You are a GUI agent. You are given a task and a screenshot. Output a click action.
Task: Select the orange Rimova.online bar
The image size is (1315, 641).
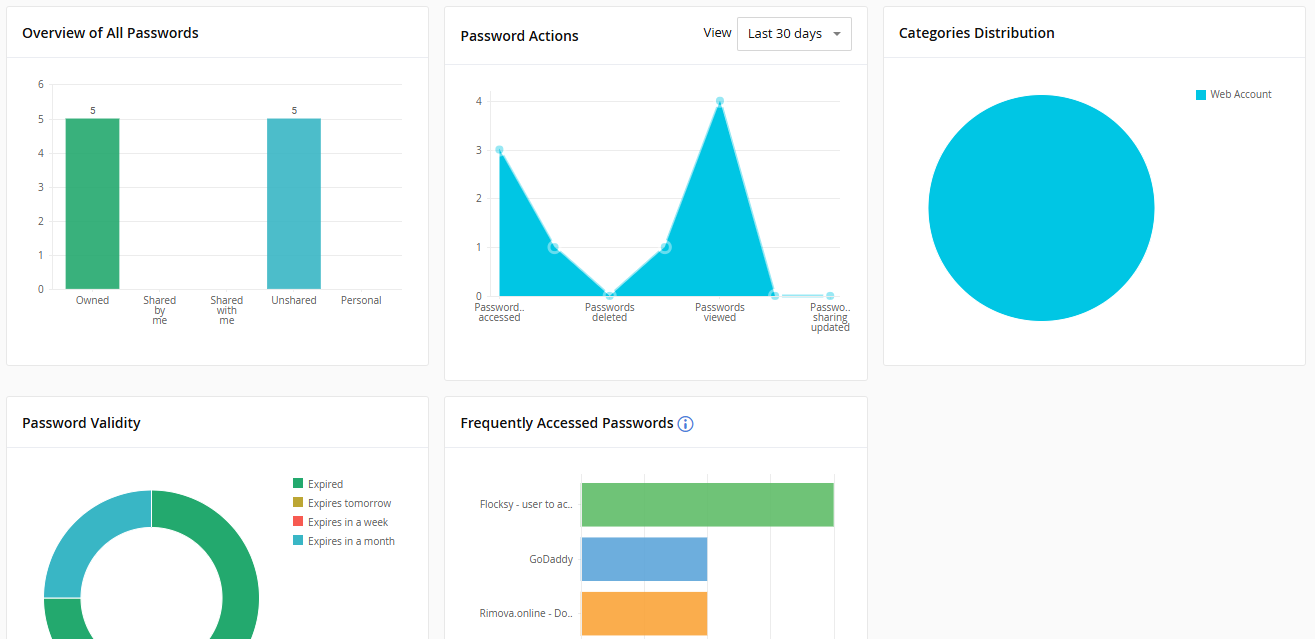[644, 613]
